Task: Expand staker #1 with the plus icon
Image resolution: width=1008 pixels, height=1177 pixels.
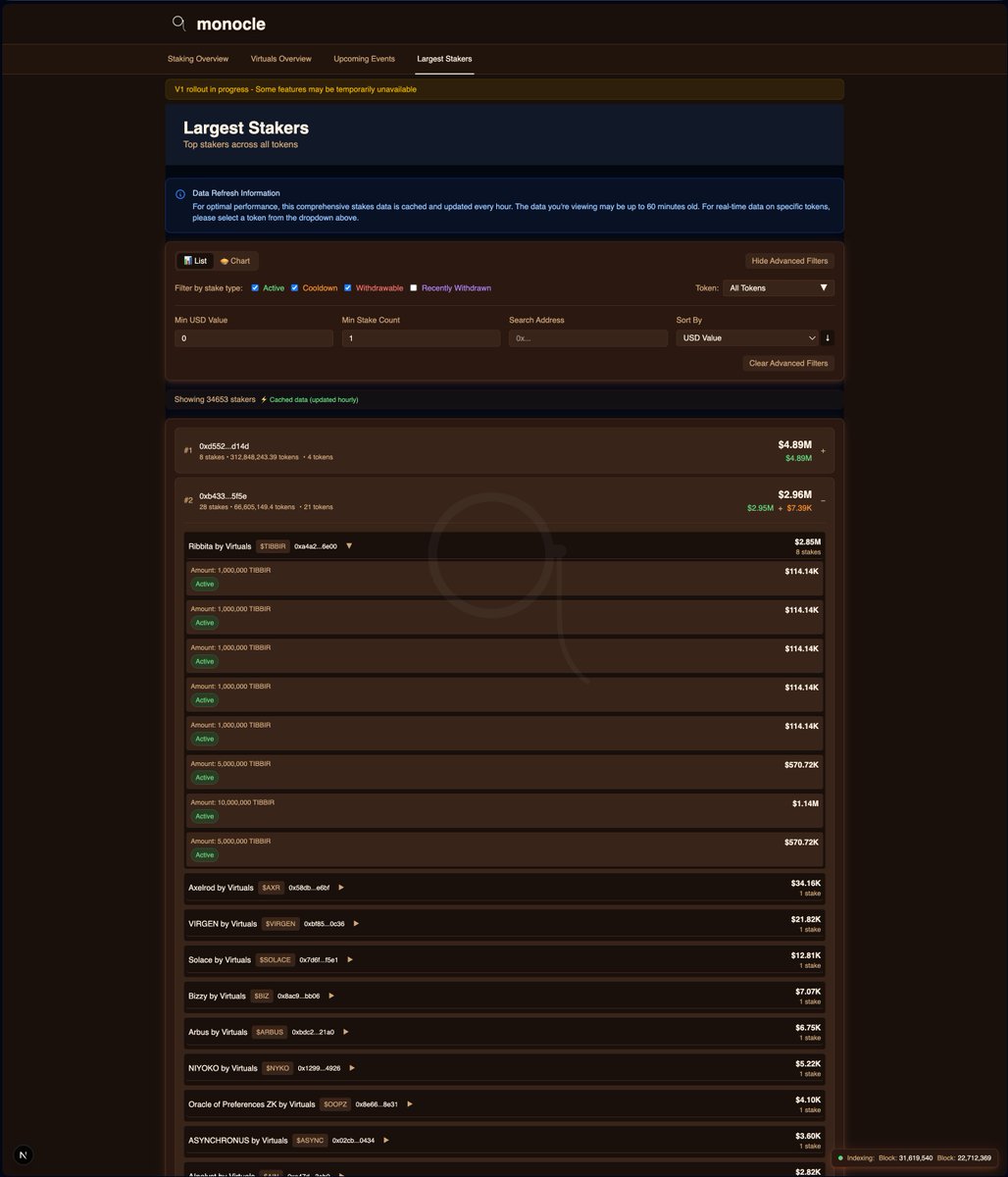Action: click(x=823, y=451)
